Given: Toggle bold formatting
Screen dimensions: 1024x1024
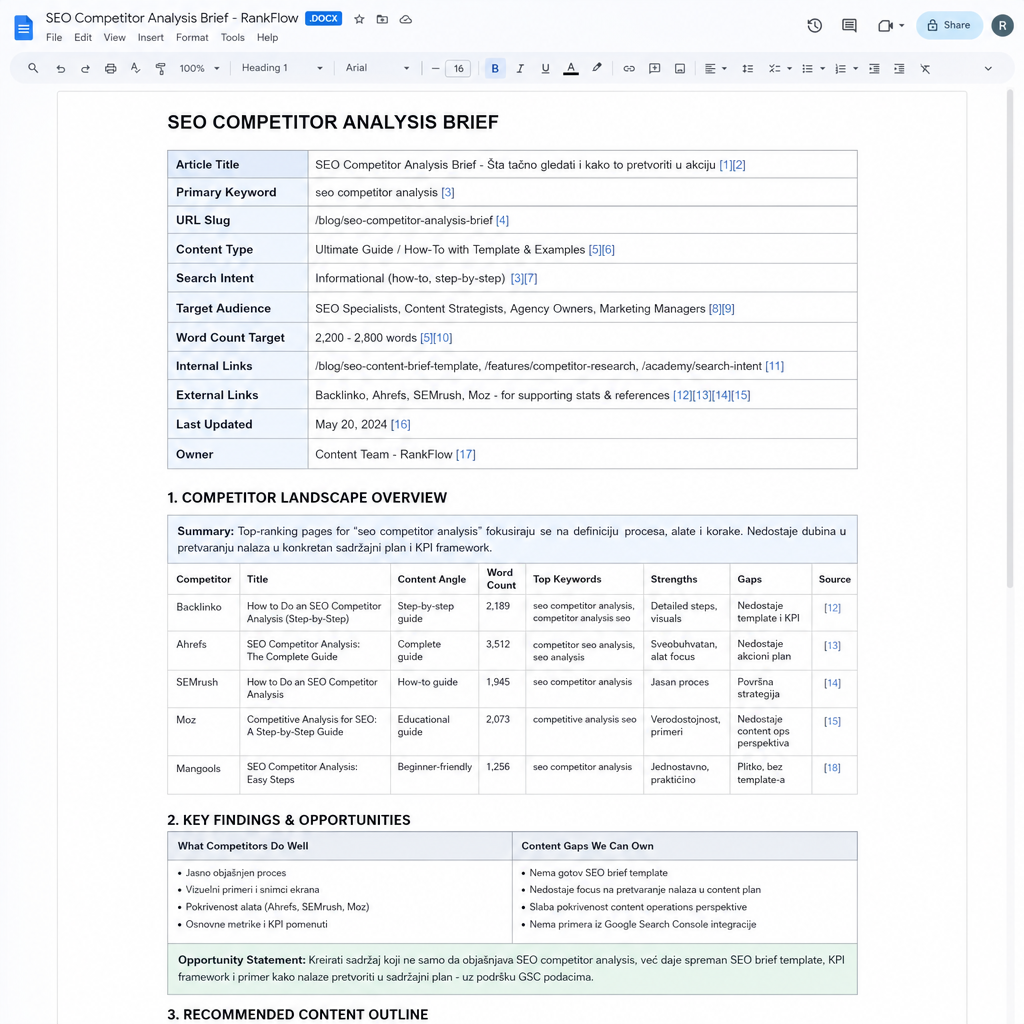Looking at the screenshot, I should [495, 68].
